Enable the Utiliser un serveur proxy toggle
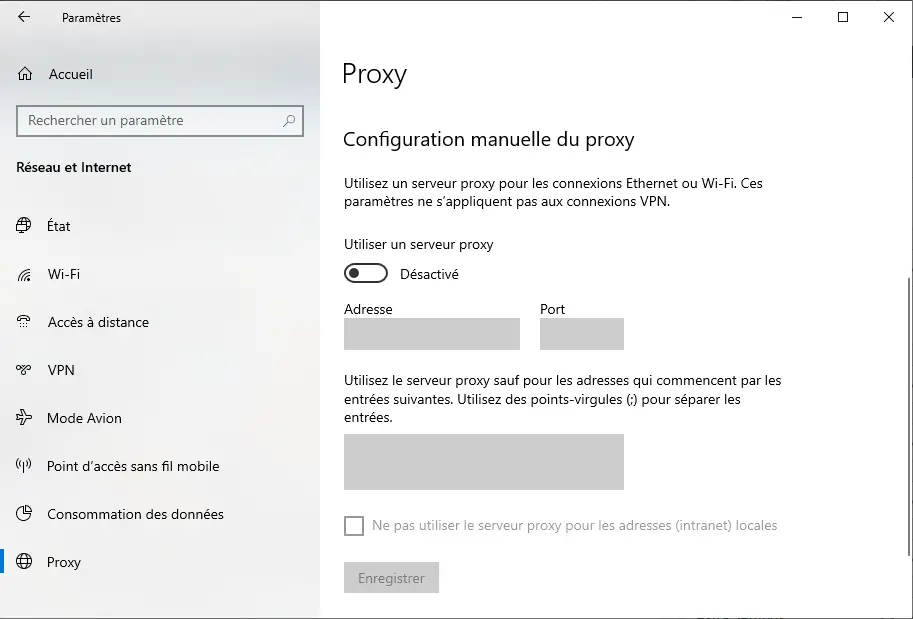 pyautogui.click(x=366, y=273)
